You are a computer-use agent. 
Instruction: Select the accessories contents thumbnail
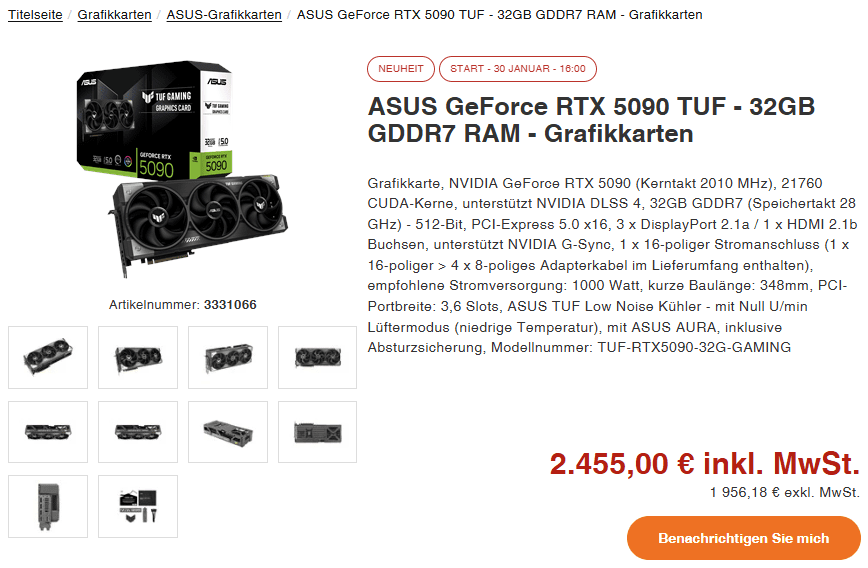(x=138, y=506)
